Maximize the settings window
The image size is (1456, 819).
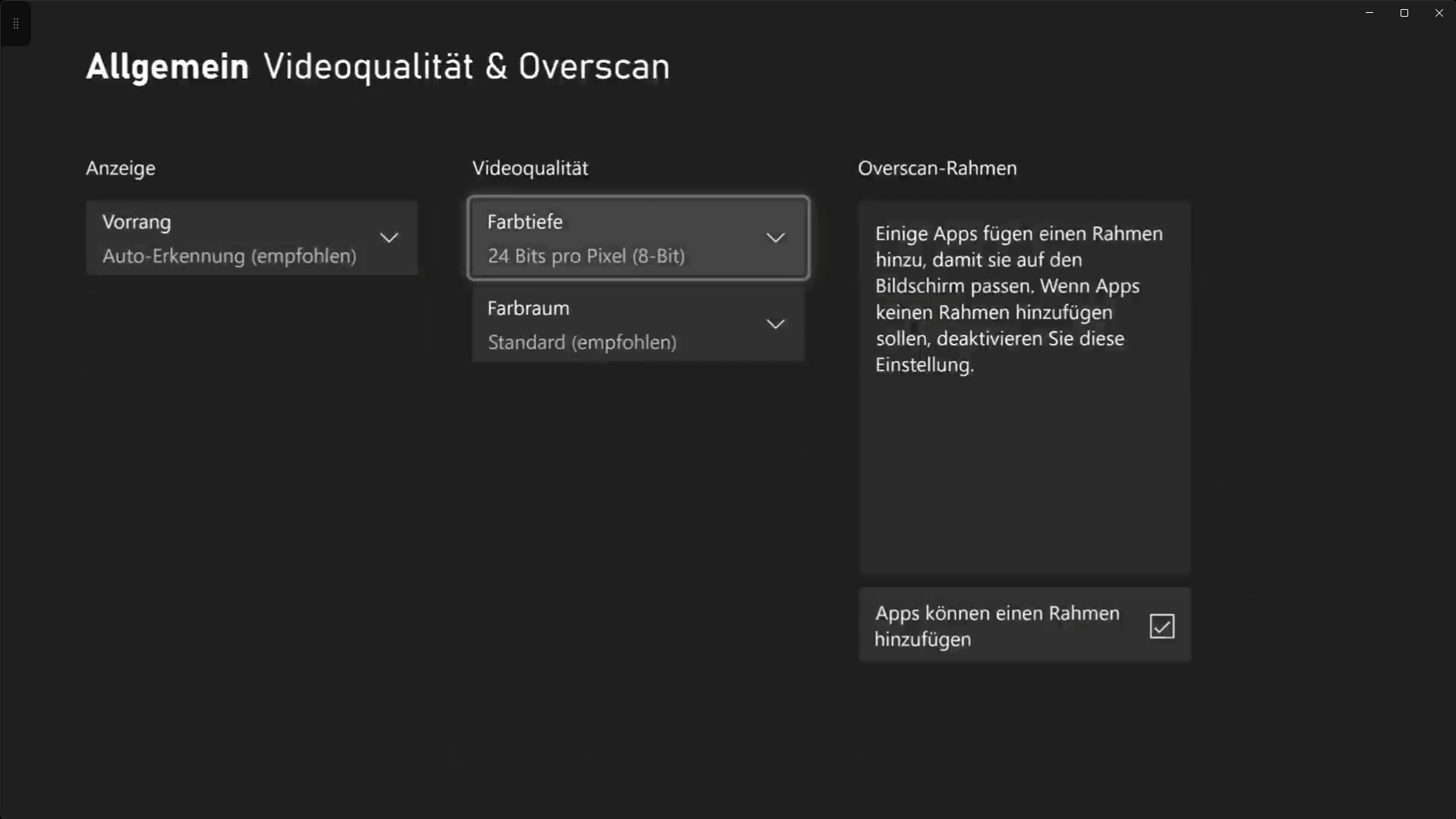coord(1404,13)
